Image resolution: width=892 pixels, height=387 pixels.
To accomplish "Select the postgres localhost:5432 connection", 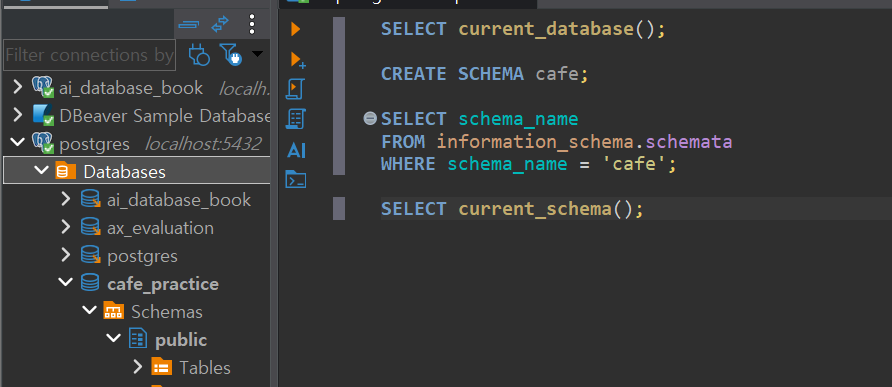I will tap(147, 143).
